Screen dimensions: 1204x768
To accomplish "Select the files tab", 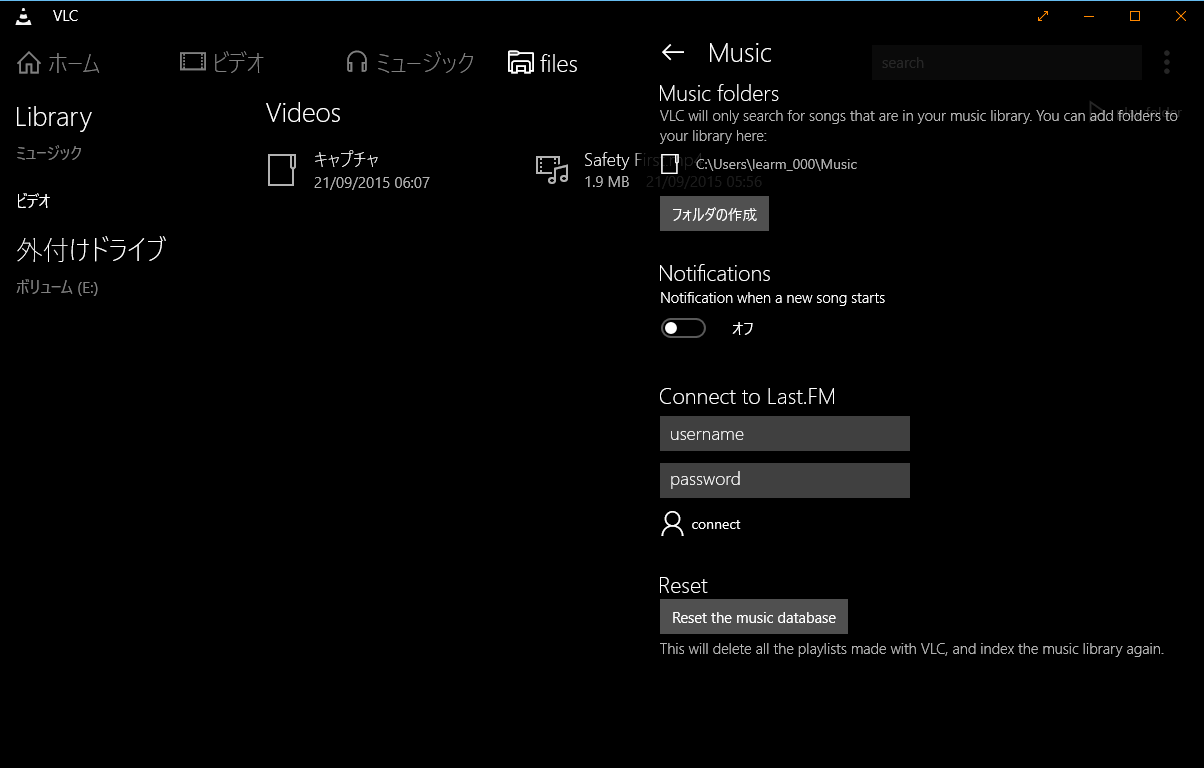I will click(543, 63).
